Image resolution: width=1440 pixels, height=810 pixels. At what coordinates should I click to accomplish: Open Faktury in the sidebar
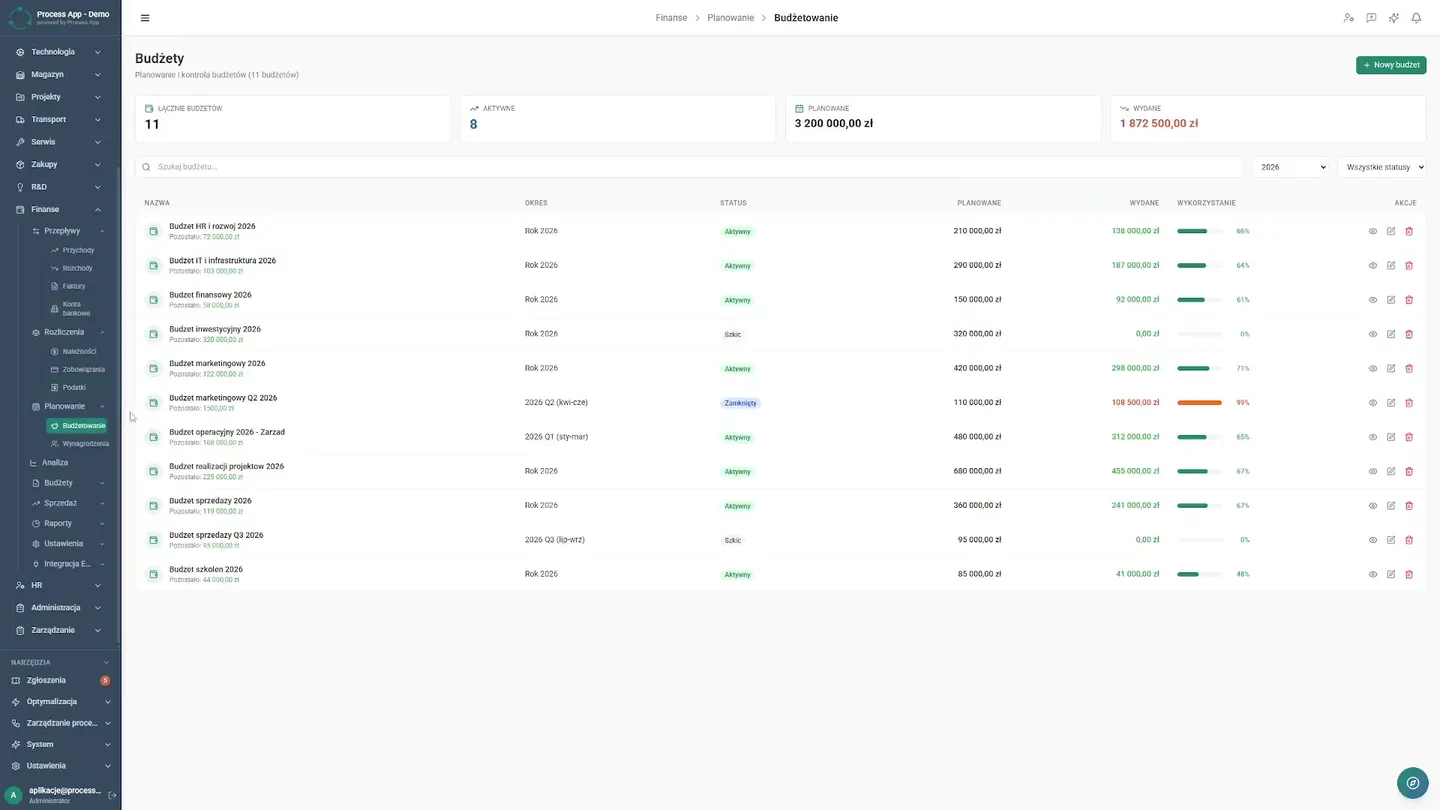pos(73,286)
